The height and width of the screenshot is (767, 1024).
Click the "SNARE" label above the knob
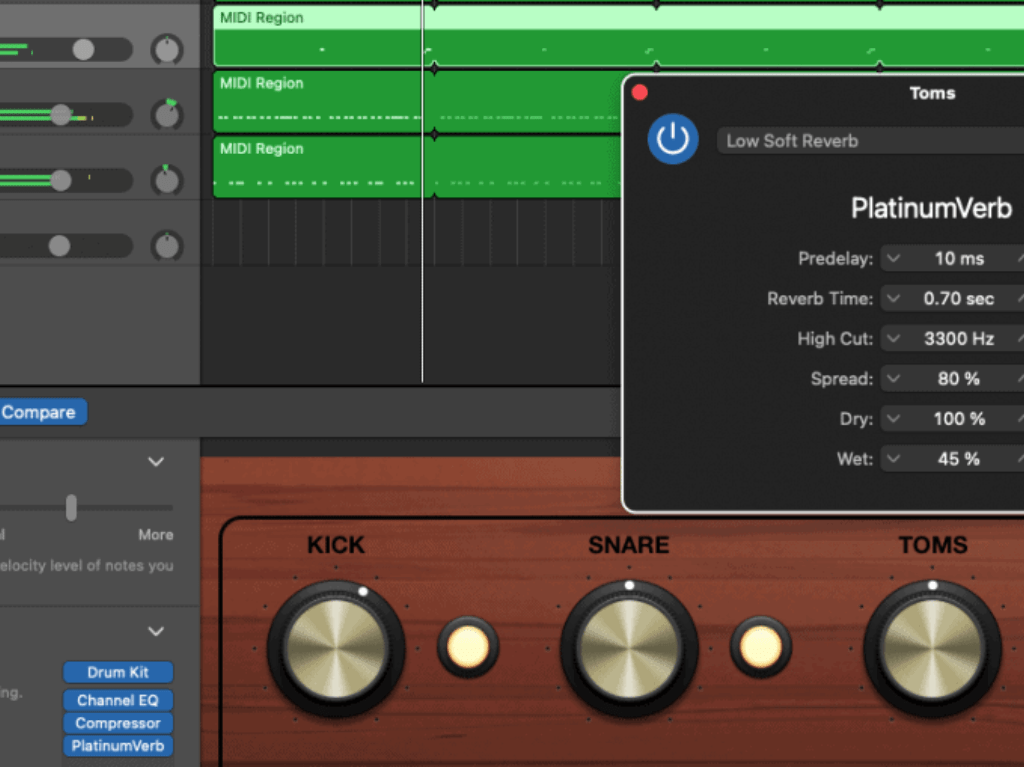(x=629, y=545)
